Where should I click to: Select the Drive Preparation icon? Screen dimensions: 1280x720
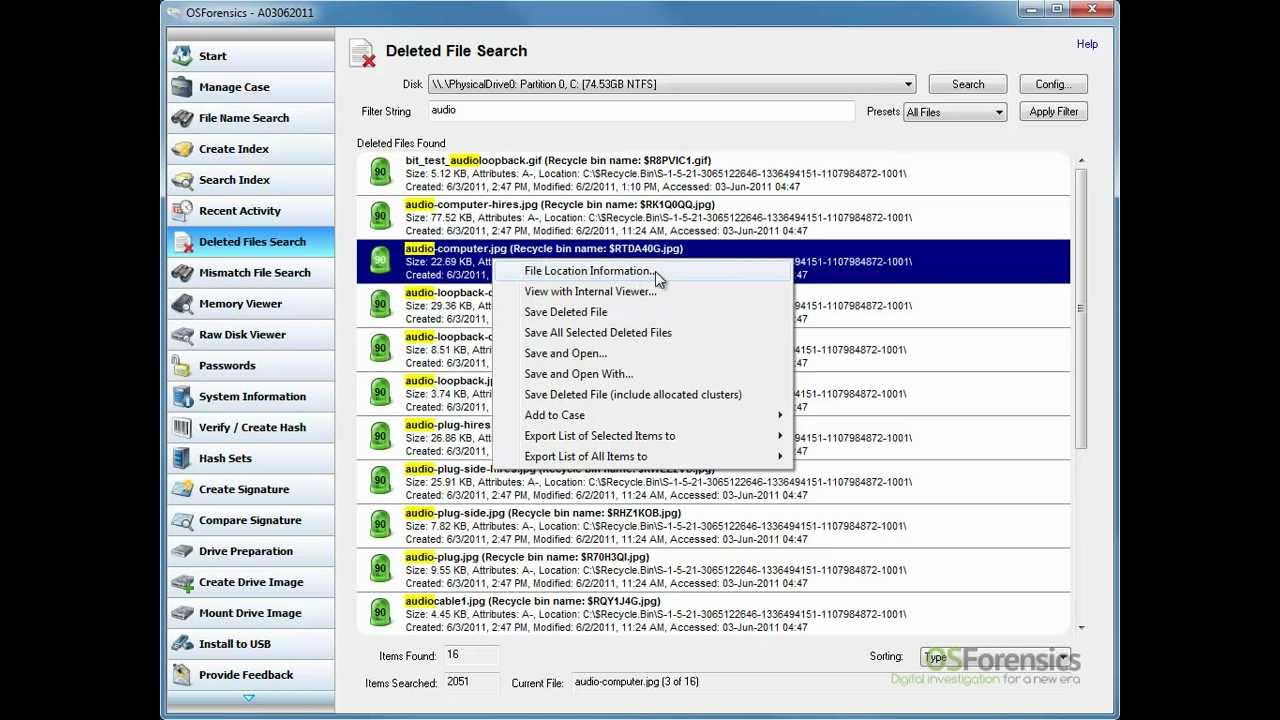182,552
